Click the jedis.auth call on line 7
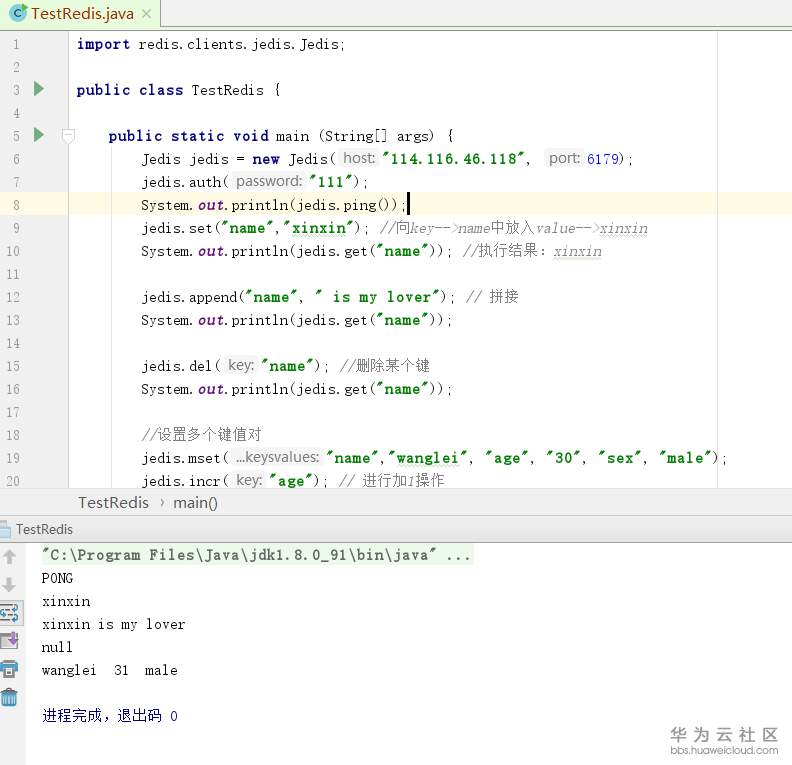 [255, 182]
